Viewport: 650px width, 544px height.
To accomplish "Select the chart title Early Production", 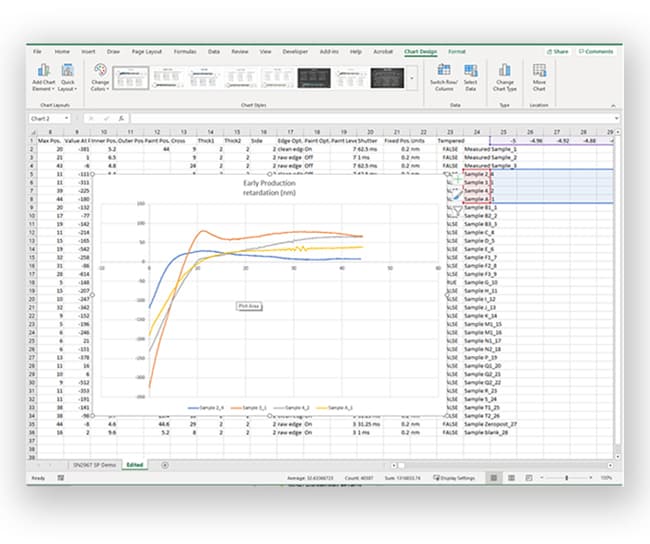I will (269, 188).
